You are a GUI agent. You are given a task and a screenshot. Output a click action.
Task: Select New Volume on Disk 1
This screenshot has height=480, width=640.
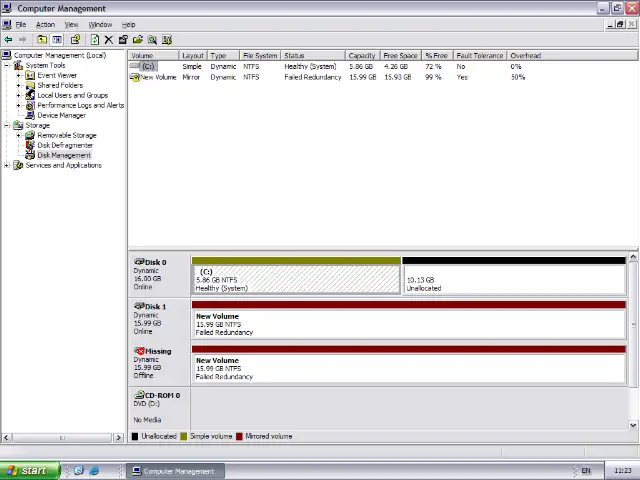click(409, 324)
